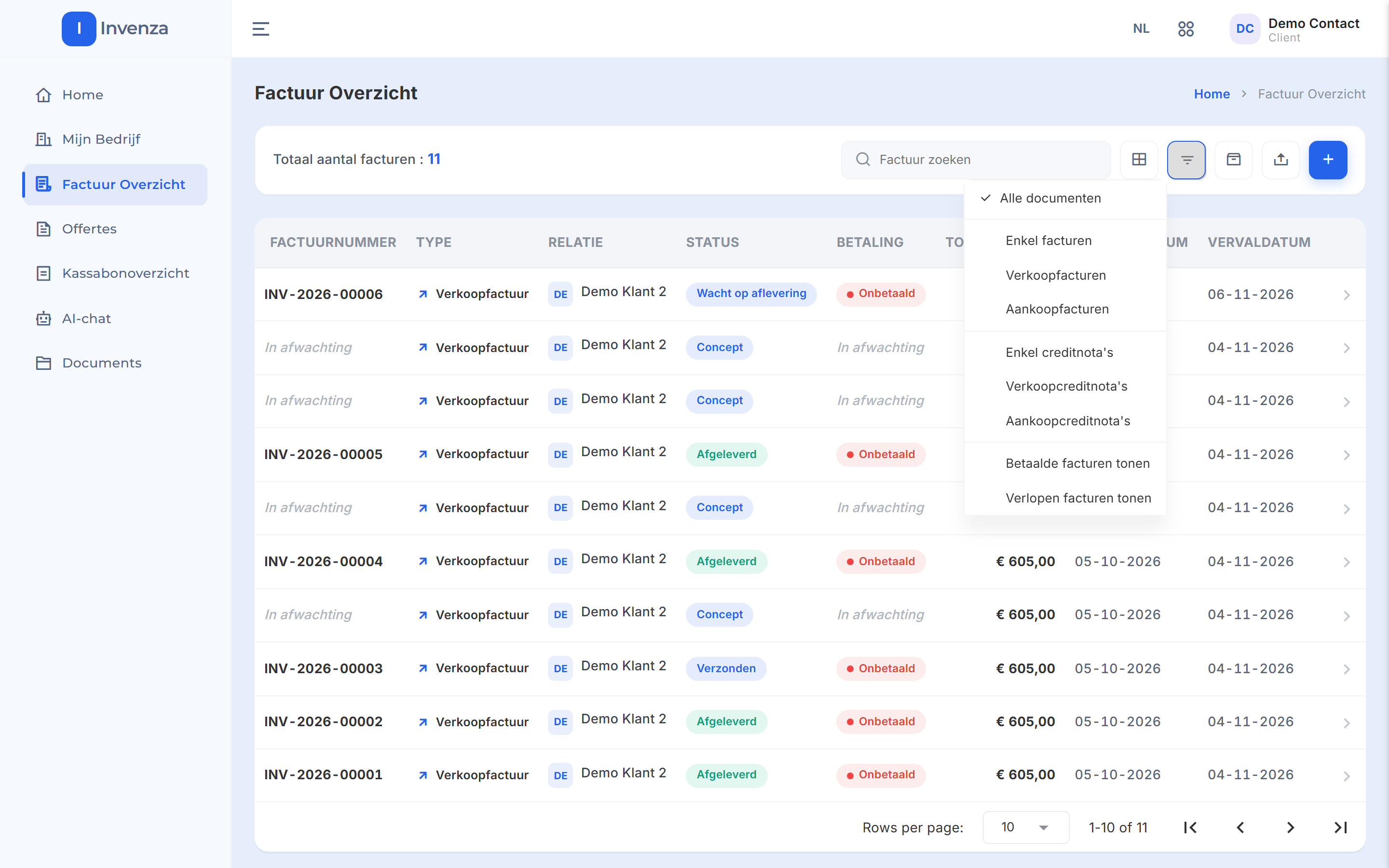Select Factuur Overzicht in sidebar

[x=115, y=184]
